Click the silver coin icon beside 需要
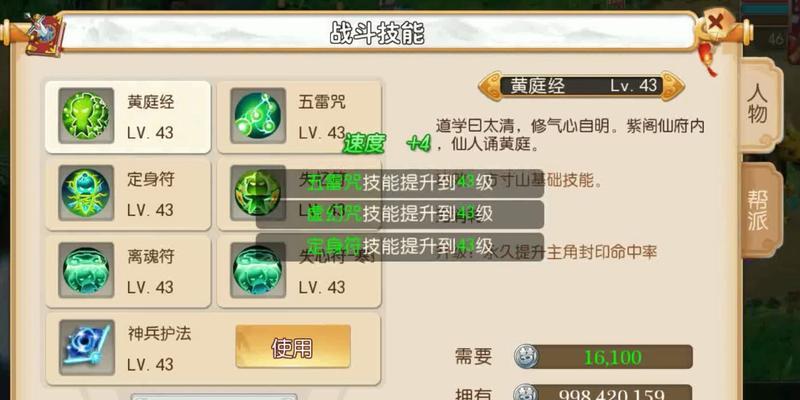The width and height of the screenshot is (800, 400). 526,357
